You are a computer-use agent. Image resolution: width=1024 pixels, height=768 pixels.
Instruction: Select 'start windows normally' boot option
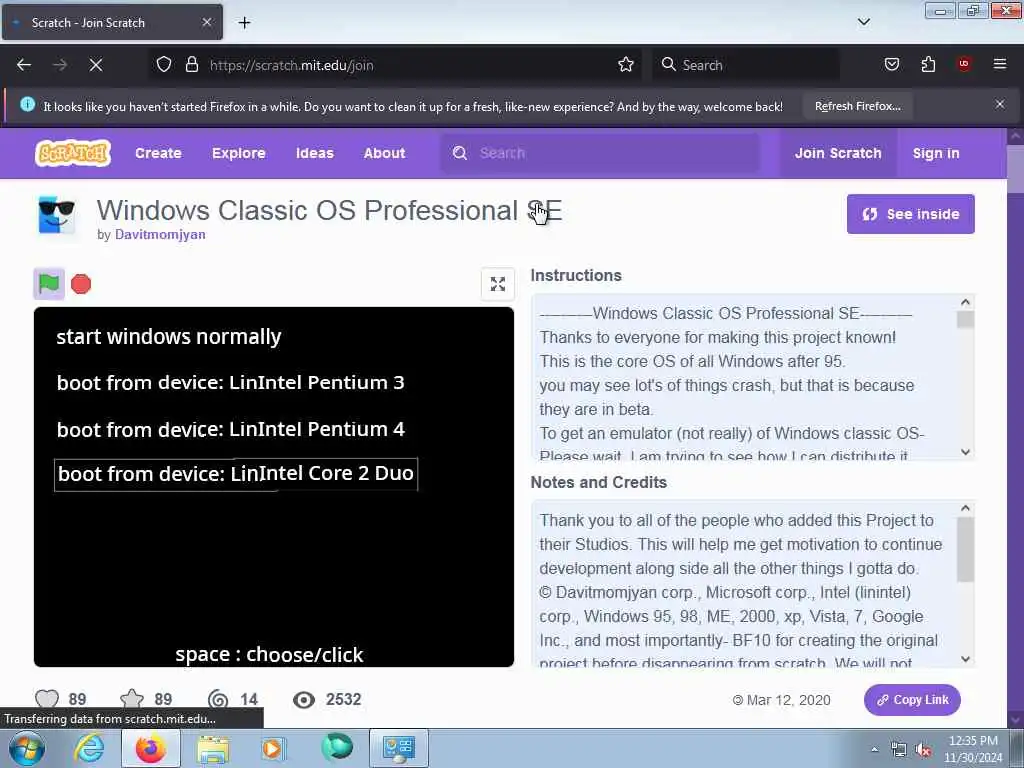168,336
